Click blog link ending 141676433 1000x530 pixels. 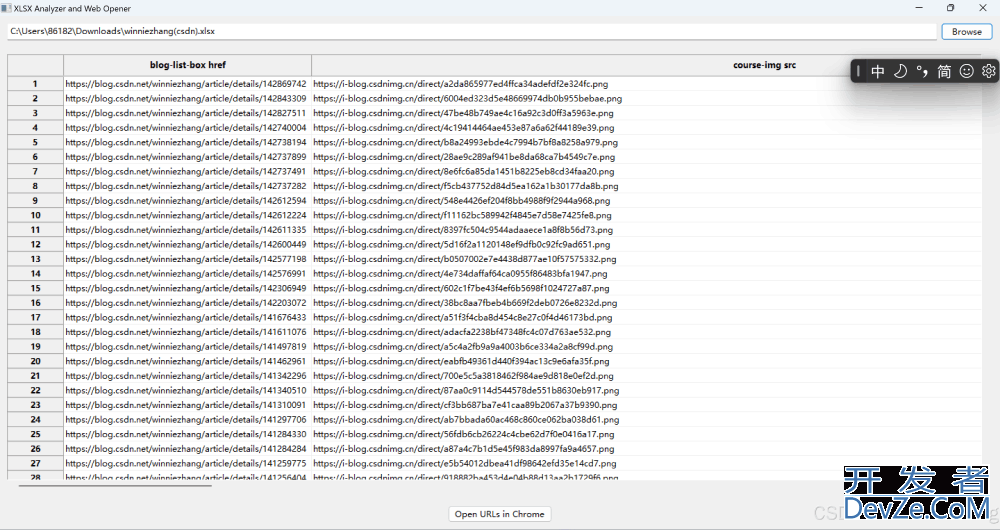[x=186, y=317]
